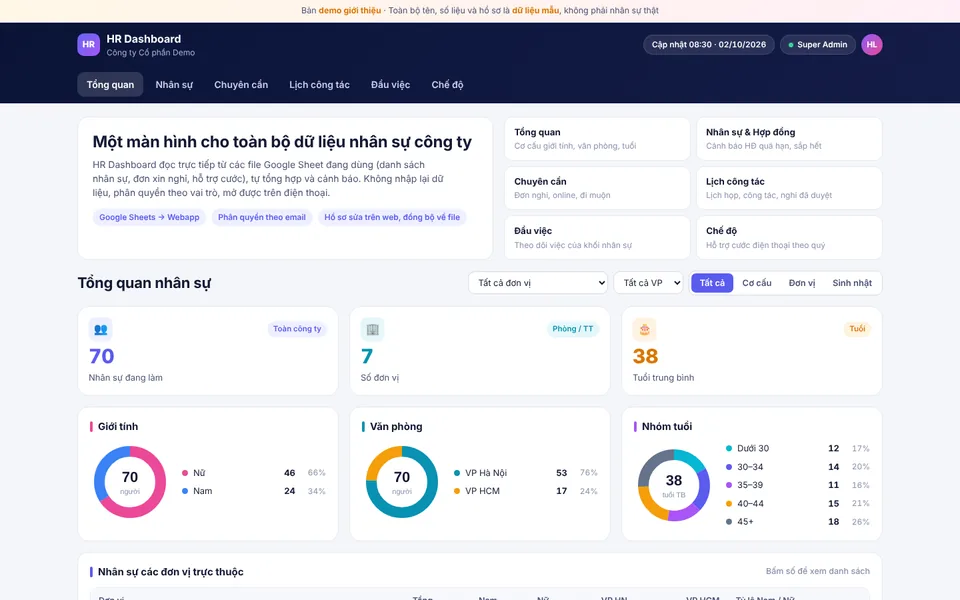Screen dimensions: 960x600
Task: Open the Đầu việc nav tab
Action: point(391,84)
